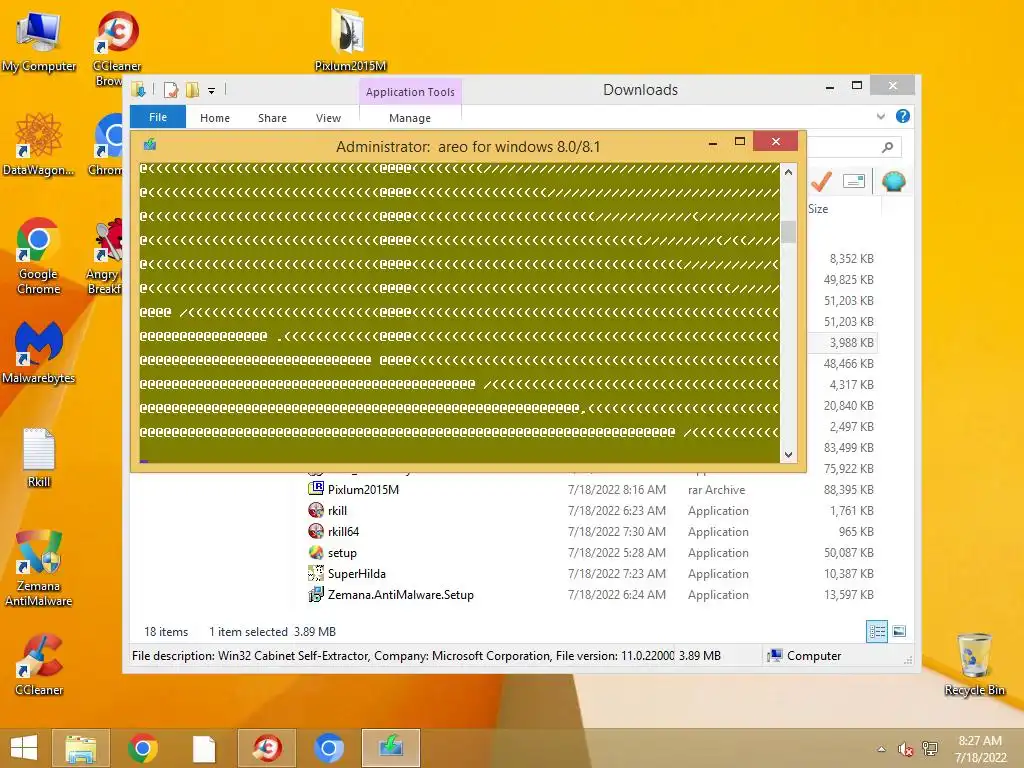Select the Rkill text file on desktop
The image size is (1024, 768).
[39, 457]
